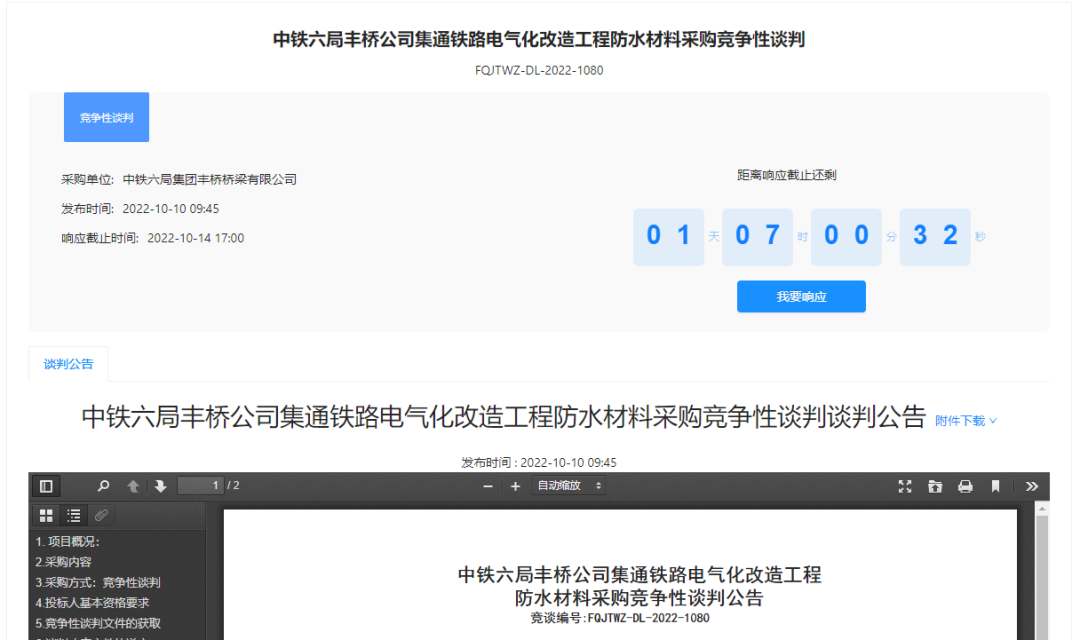The width and height of the screenshot is (1080, 640).
Task: Open outline item 3.采购方式: 竞争性谈判
Action: [98, 582]
